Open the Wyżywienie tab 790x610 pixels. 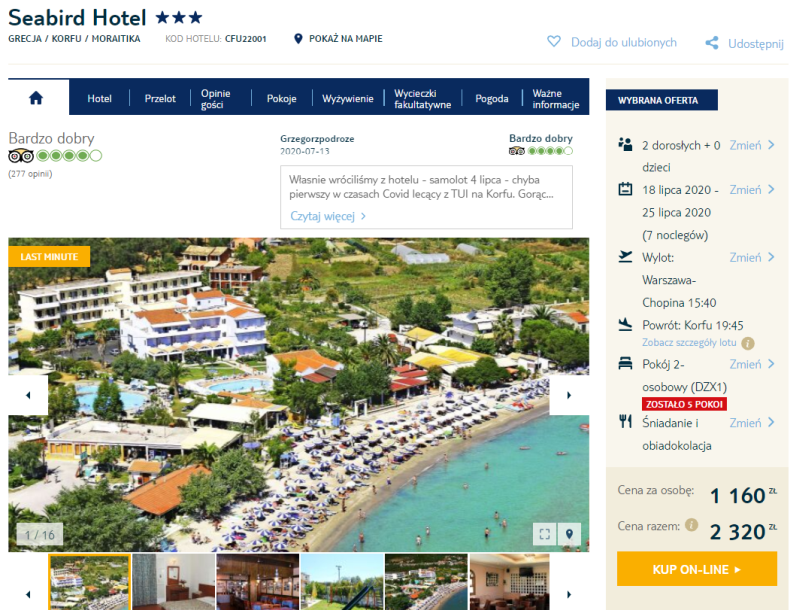348,99
